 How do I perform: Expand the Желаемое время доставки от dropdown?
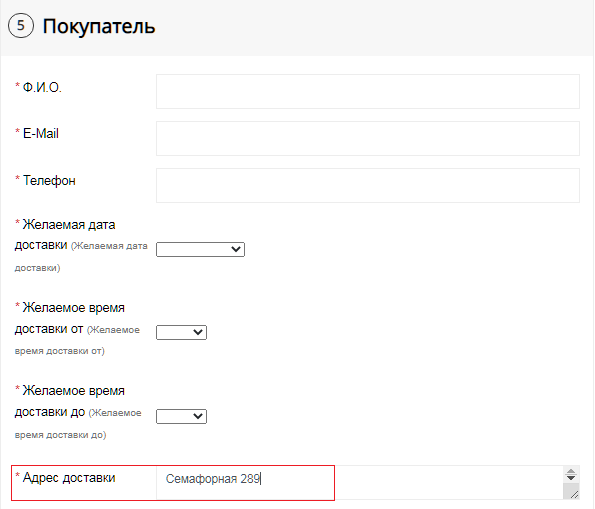pyautogui.click(x=181, y=332)
